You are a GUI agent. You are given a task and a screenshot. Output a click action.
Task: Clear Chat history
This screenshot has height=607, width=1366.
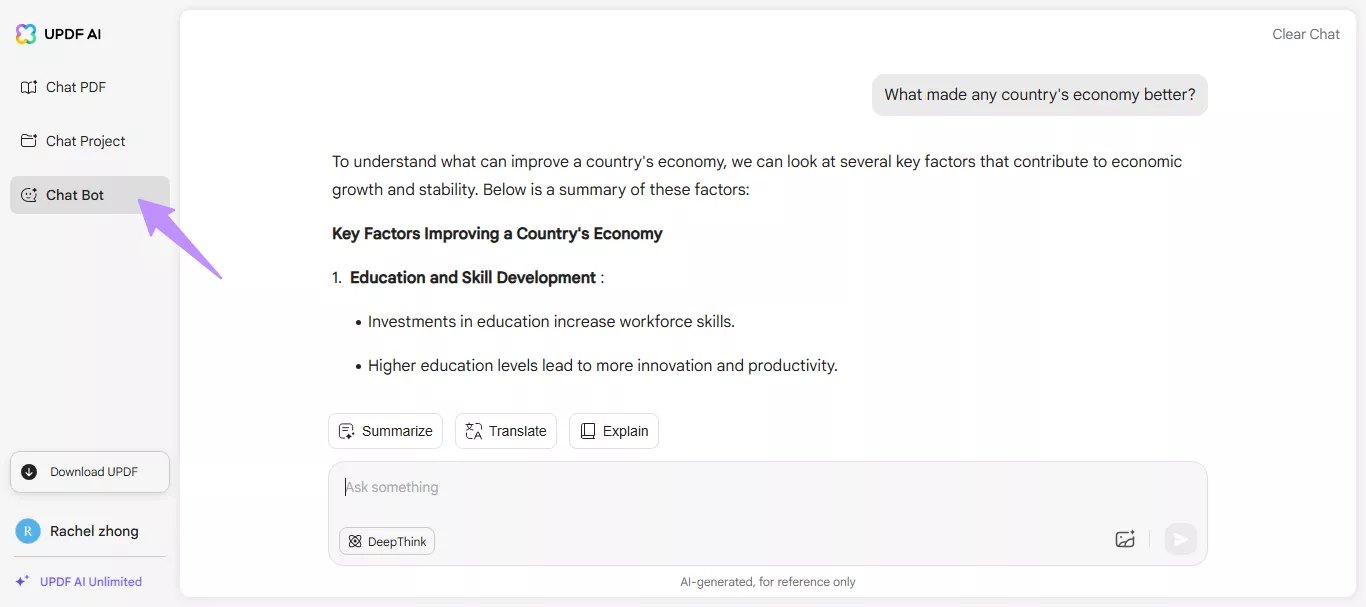(1305, 34)
